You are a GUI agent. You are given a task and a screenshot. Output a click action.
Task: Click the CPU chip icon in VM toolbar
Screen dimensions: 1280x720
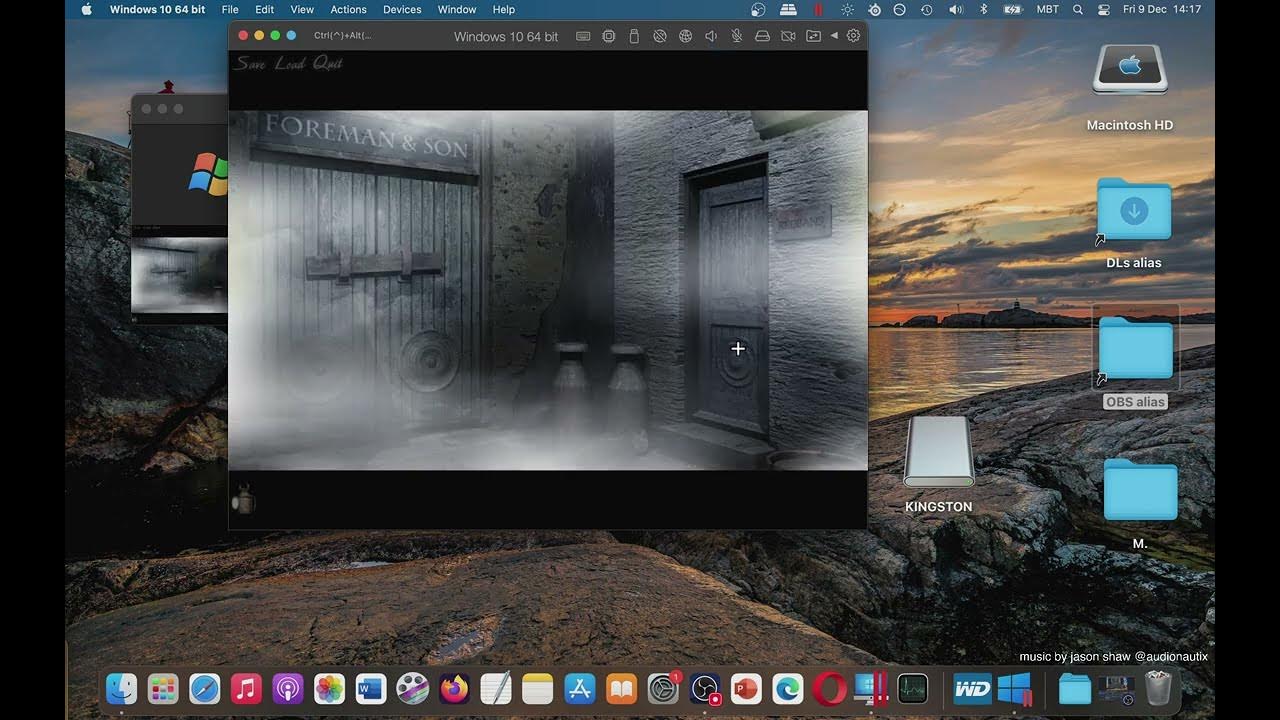click(x=609, y=36)
